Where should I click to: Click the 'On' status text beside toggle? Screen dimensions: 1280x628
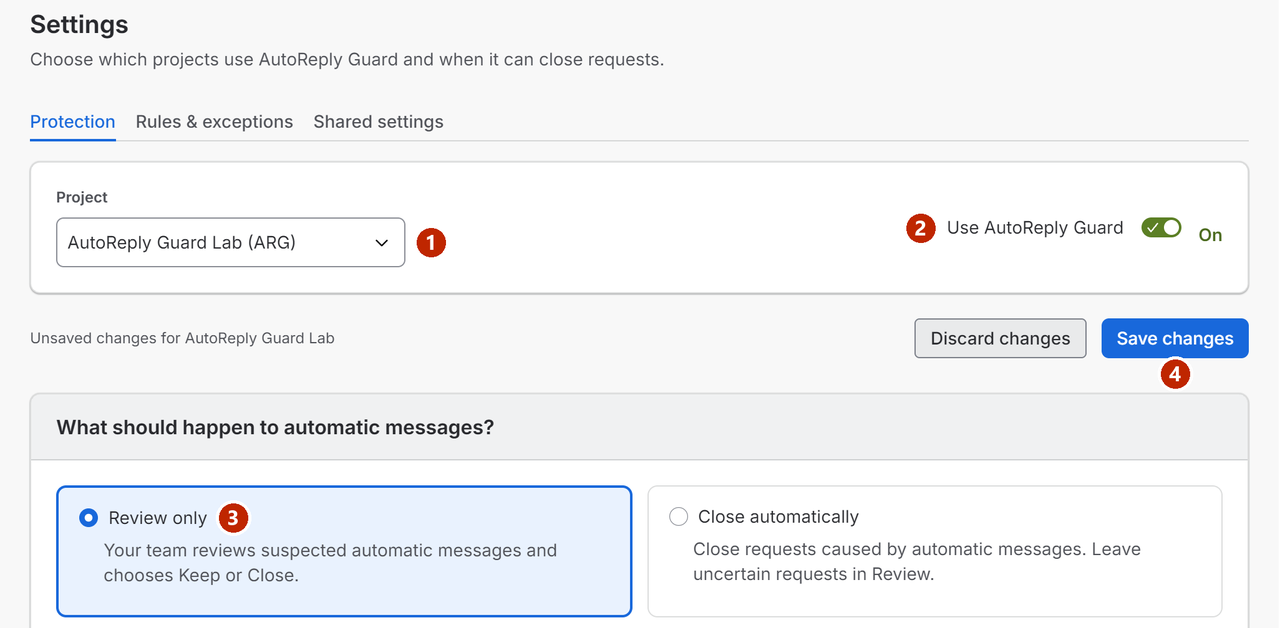click(x=1210, y=235)
